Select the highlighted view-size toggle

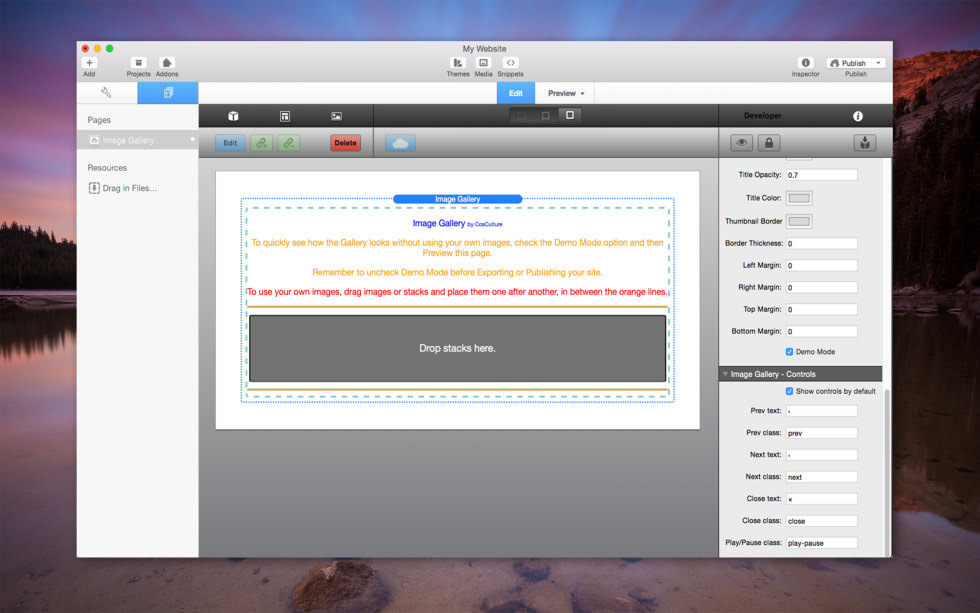click(x=570, y=115)
